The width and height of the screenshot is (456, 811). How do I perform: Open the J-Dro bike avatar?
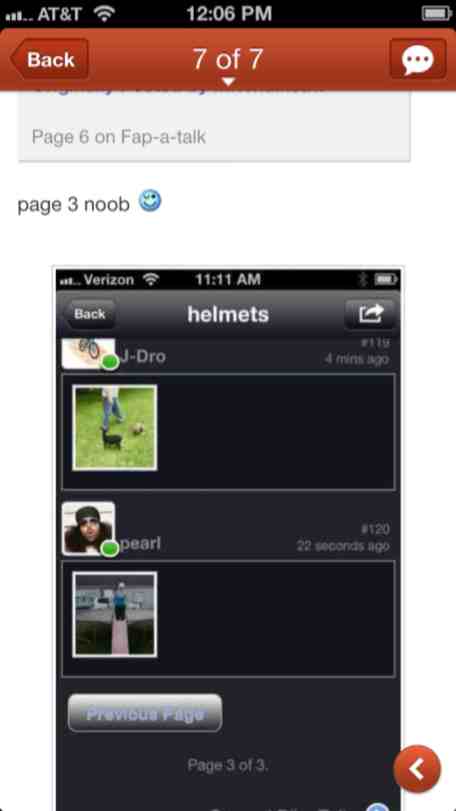(x=88, y=353)
